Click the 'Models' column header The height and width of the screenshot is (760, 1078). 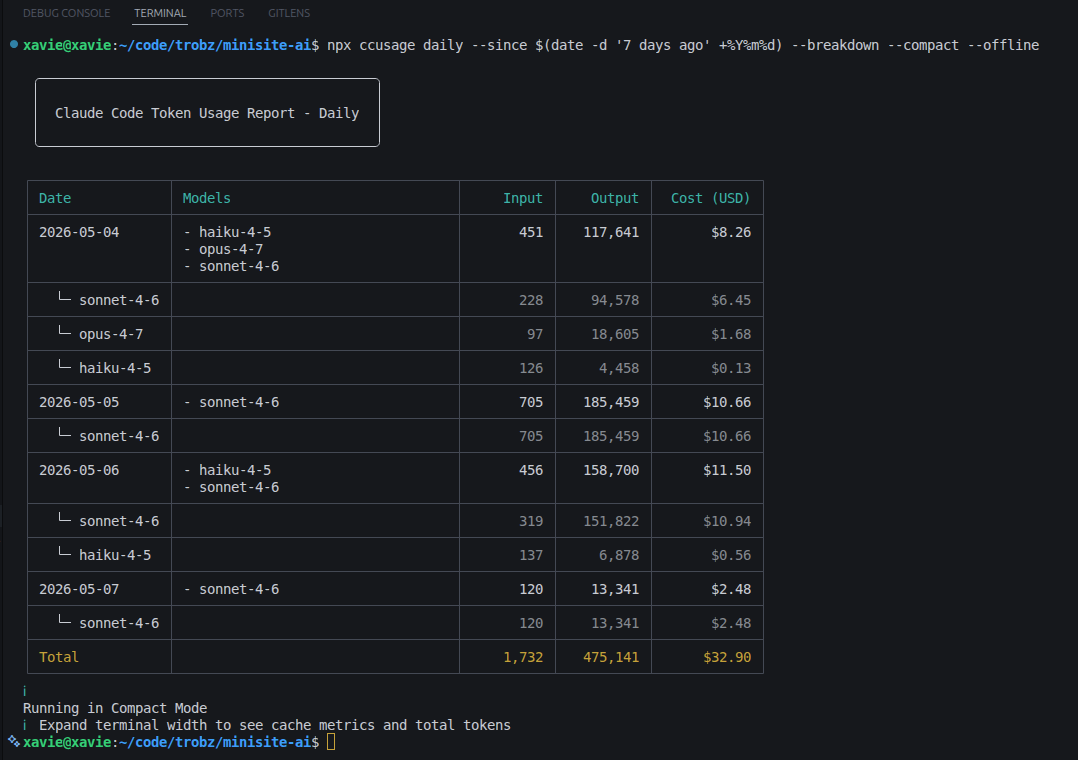coord(206,198)
